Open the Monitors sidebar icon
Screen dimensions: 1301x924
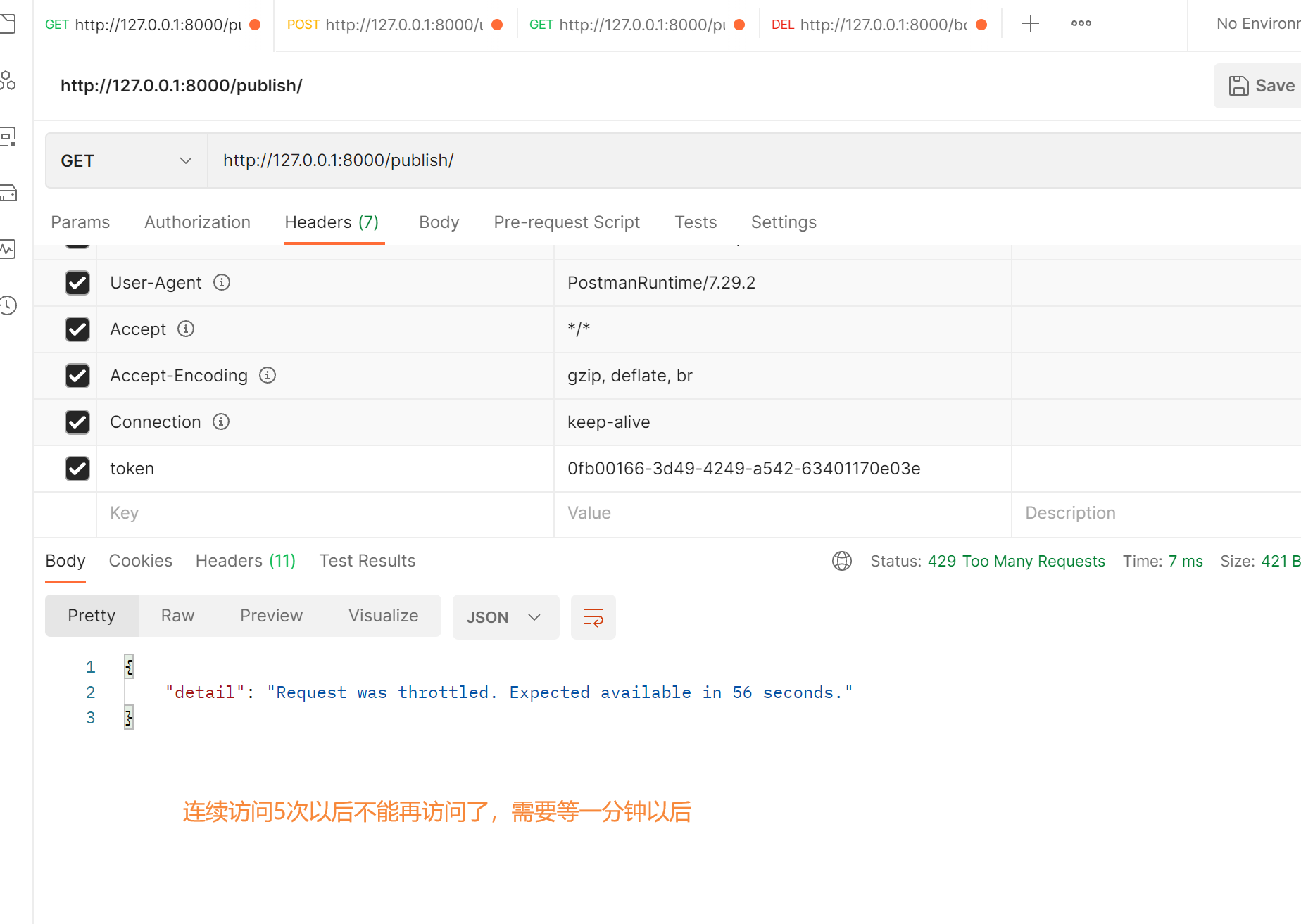pyautogui.click(x=7, y=249)
